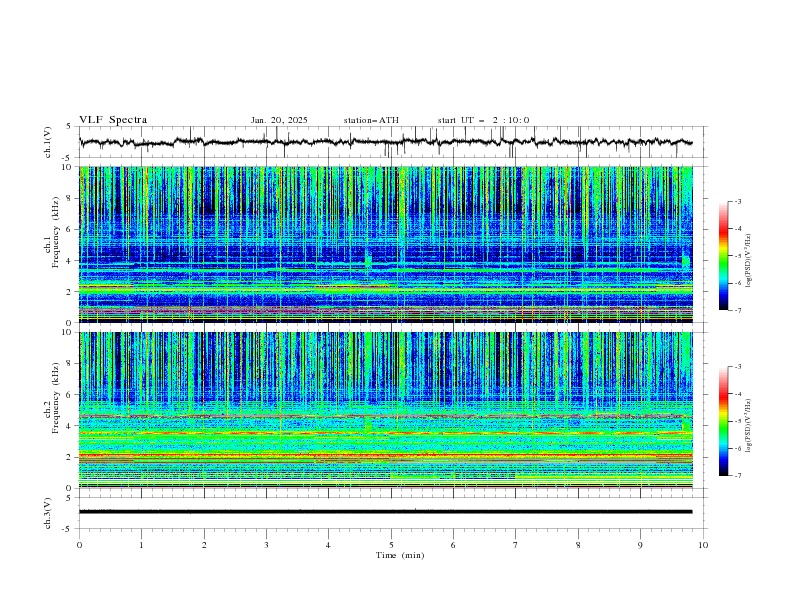Select the "start UT = 2 :10: 0" text
The image size is (792, 612).
coord(483,120)
